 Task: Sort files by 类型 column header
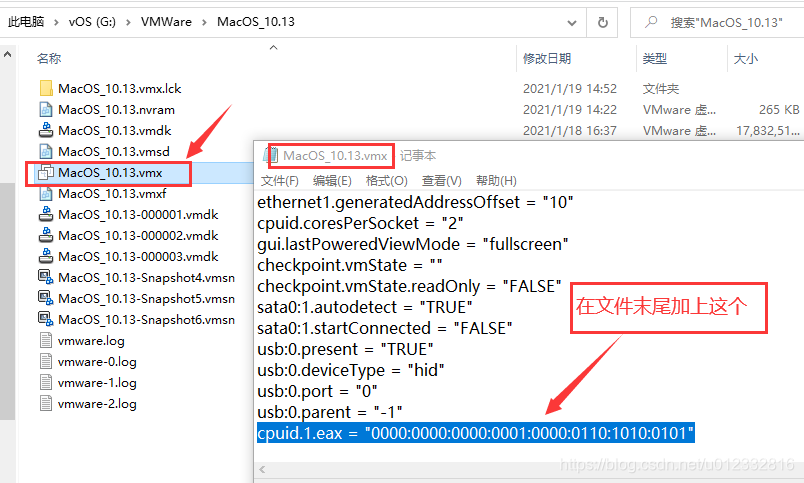point(655,58)
